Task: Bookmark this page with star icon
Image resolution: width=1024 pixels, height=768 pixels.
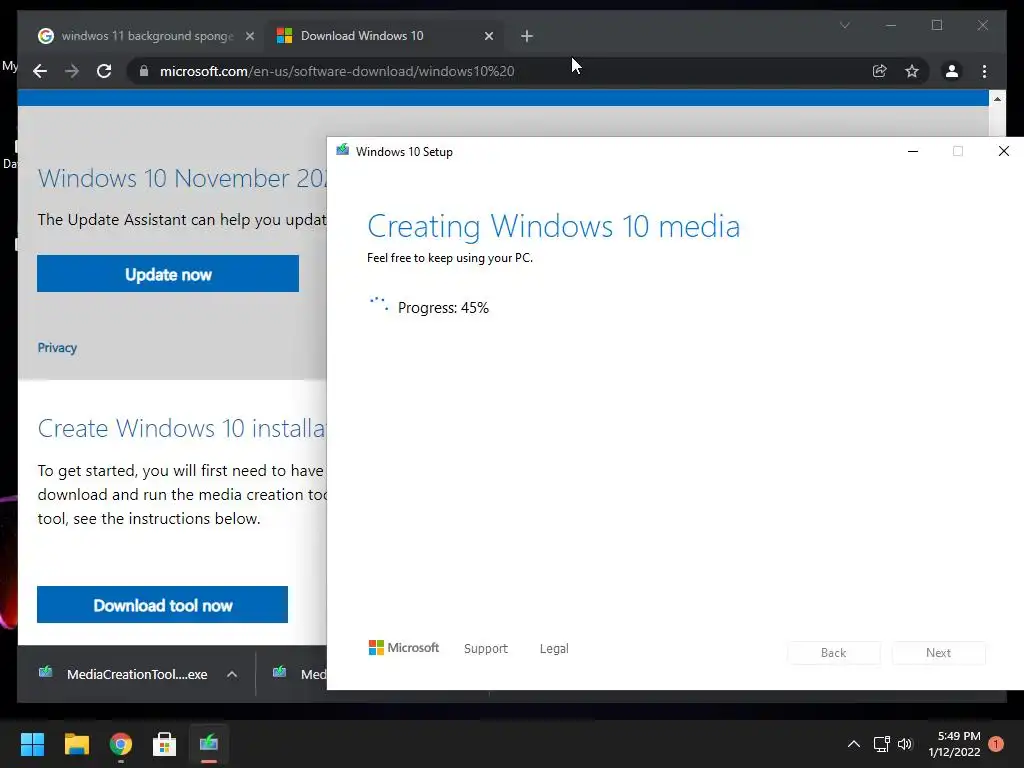Action: (912, 71)
